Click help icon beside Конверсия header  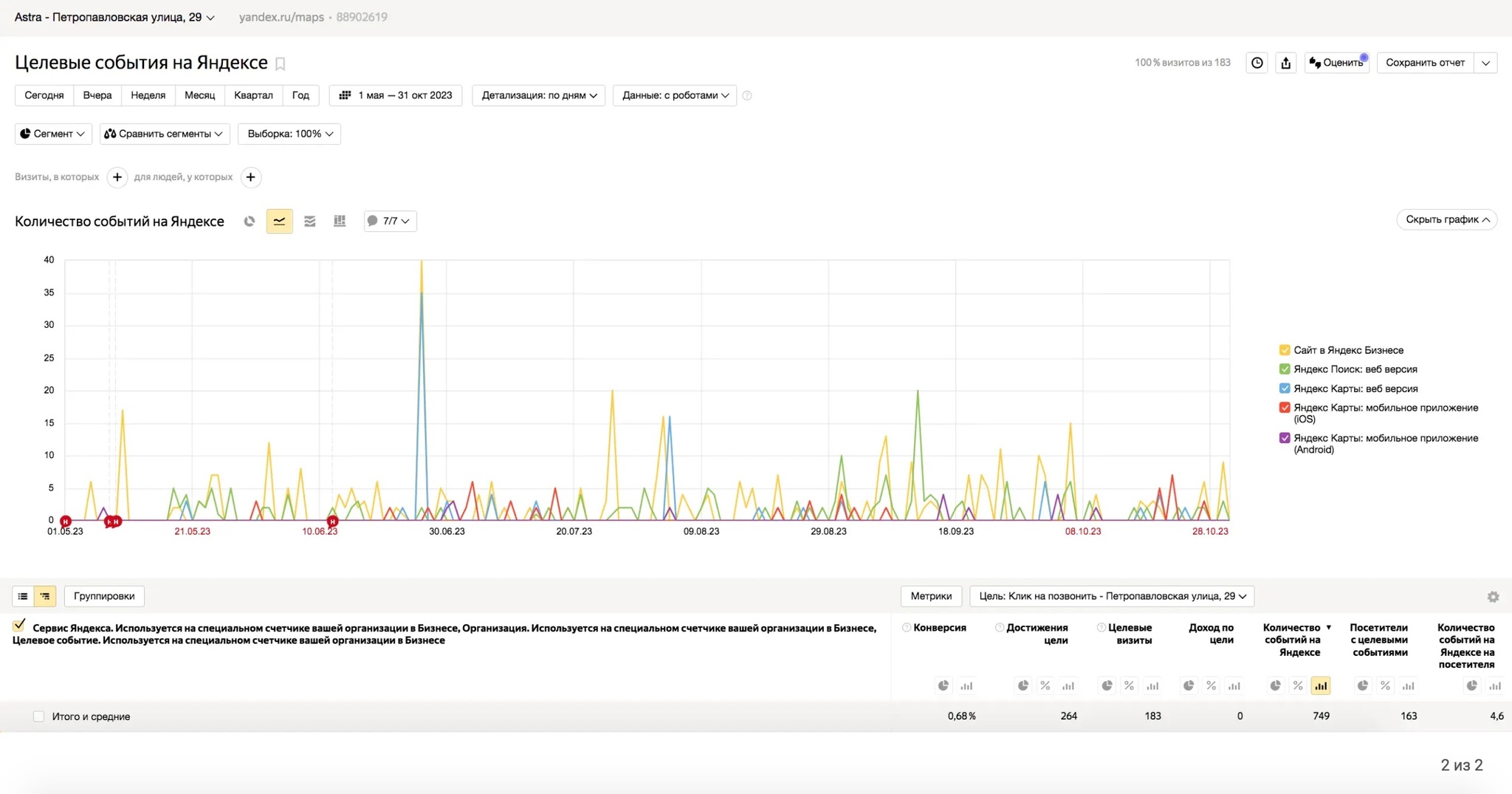coord(906,628)
